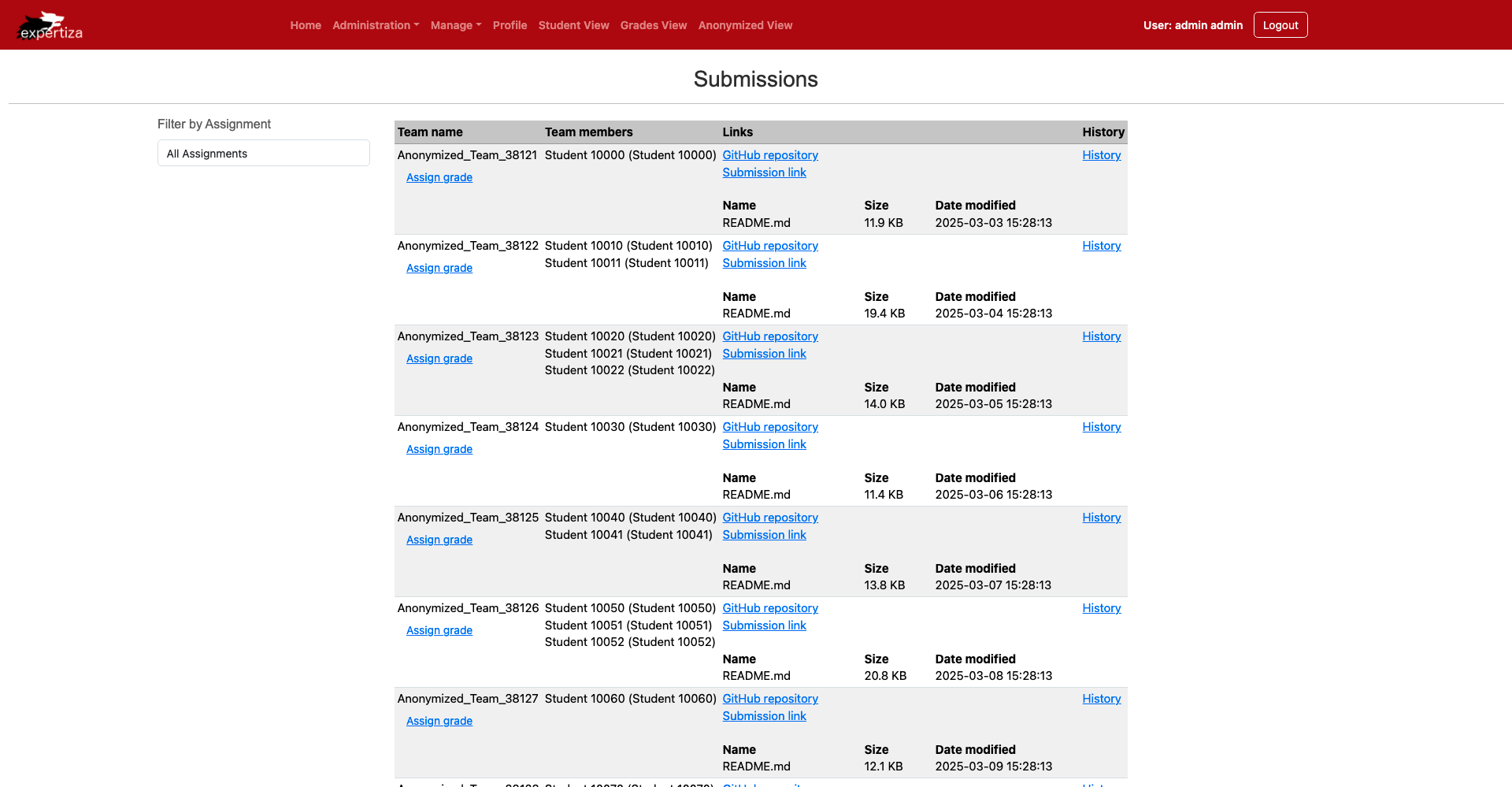The image size is (1512, 787).
Task: Open GitHub repository for Anonymized_Team_38122
Action: (x=770, y=246)
